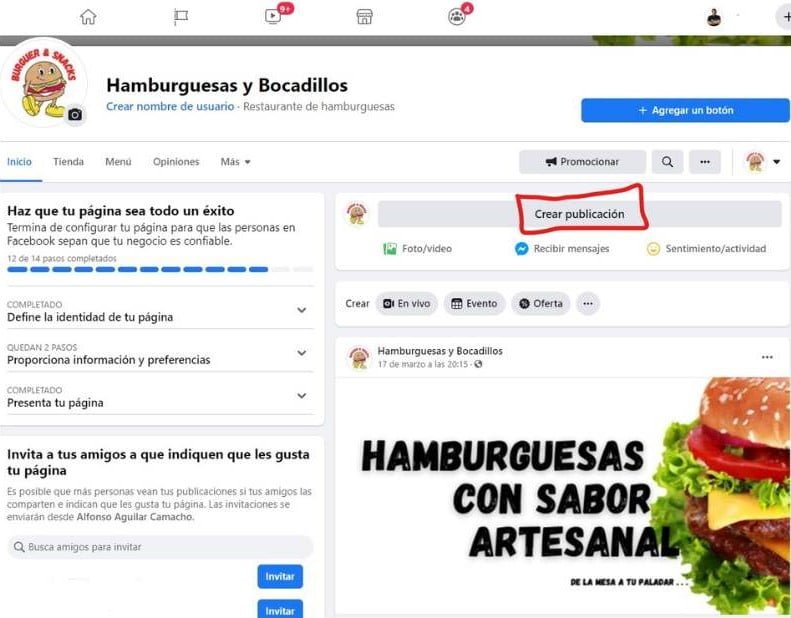Screen dimensions: 791x618
Task: Open Watch video icon with 9+ badge
Action: (273, 17)
